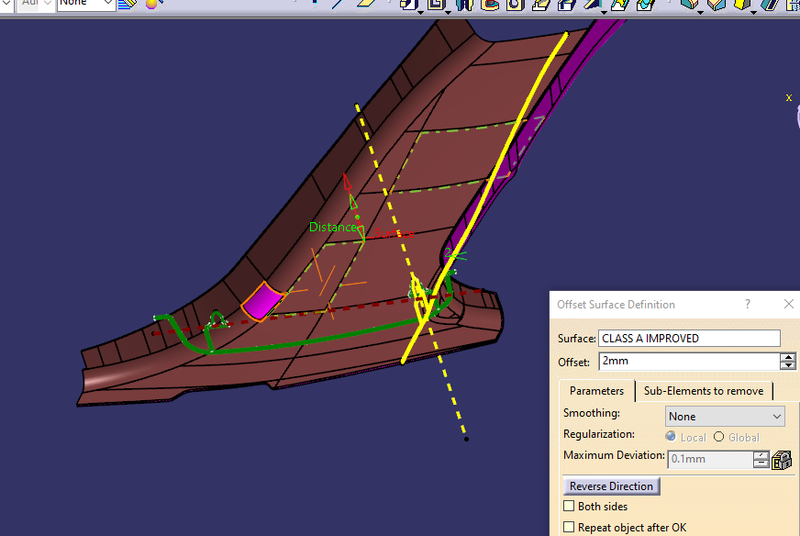
Task: Switch to the Parameters tab
Action: 596,391
